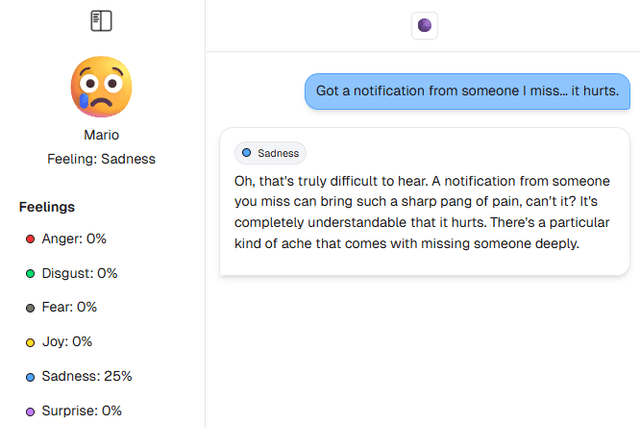Click the green Disgust color dot
640x428 pixels.
(x=30, y=273)
